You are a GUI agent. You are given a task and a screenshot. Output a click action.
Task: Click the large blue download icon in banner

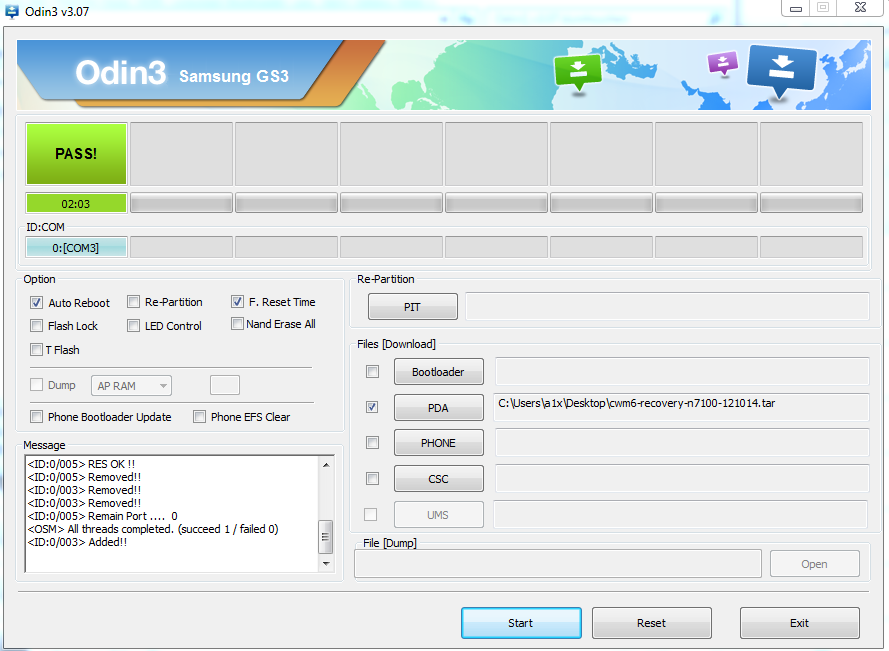point(781,70)
